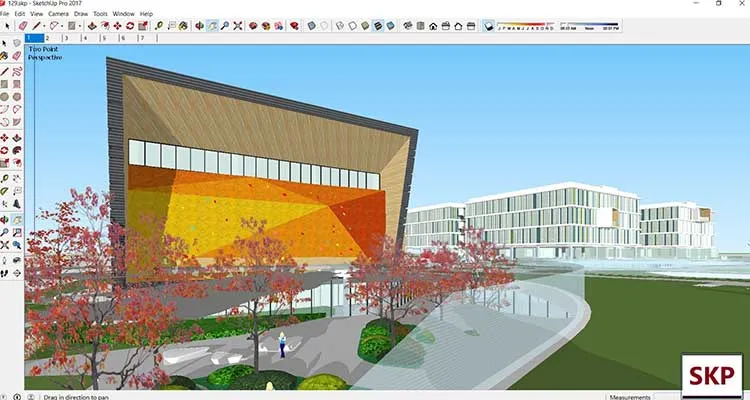
Task: Choose the Tape Measure tool in top toolbar
Action: point(159,26)
